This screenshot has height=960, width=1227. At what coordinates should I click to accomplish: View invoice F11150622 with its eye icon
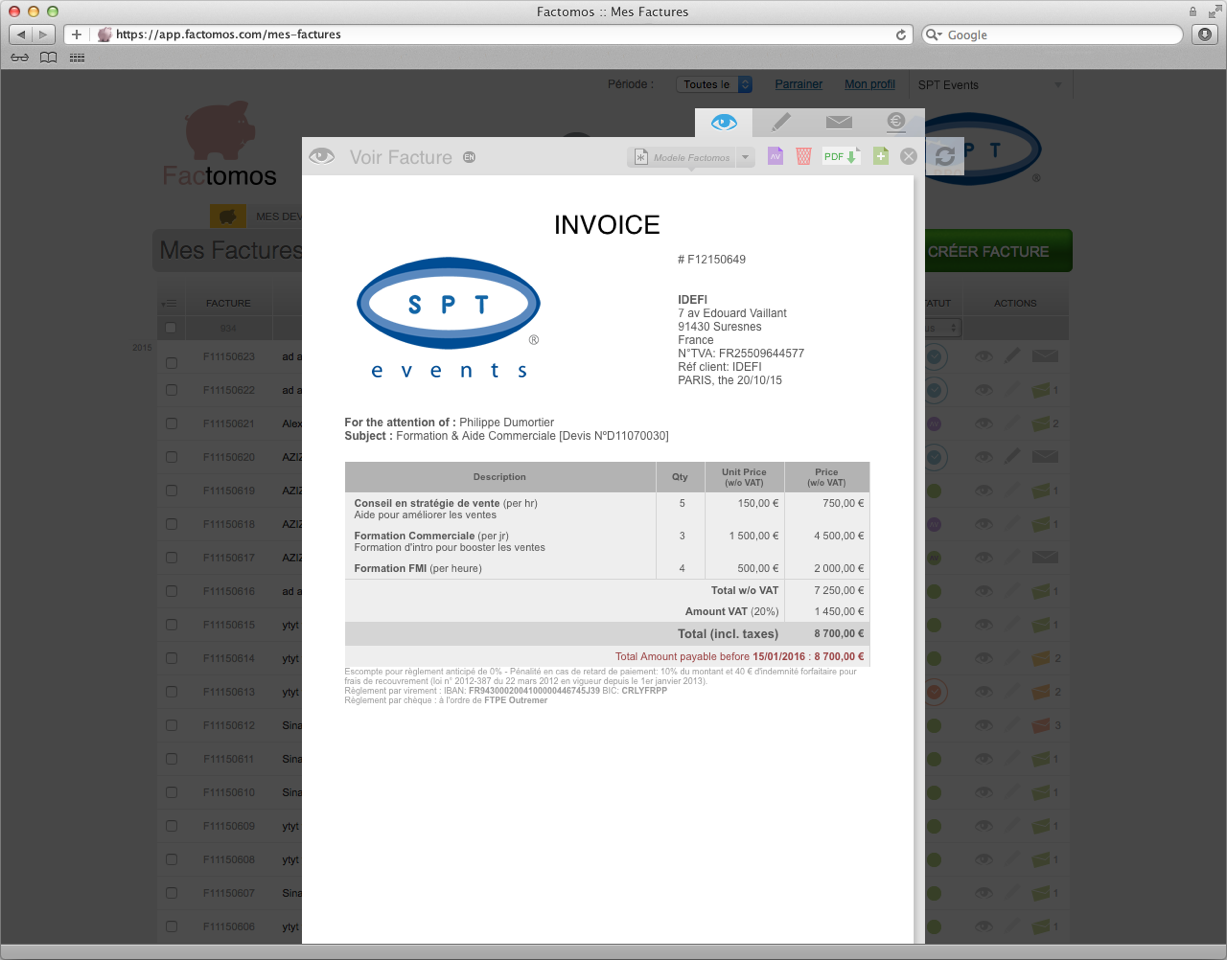[984, 390]
